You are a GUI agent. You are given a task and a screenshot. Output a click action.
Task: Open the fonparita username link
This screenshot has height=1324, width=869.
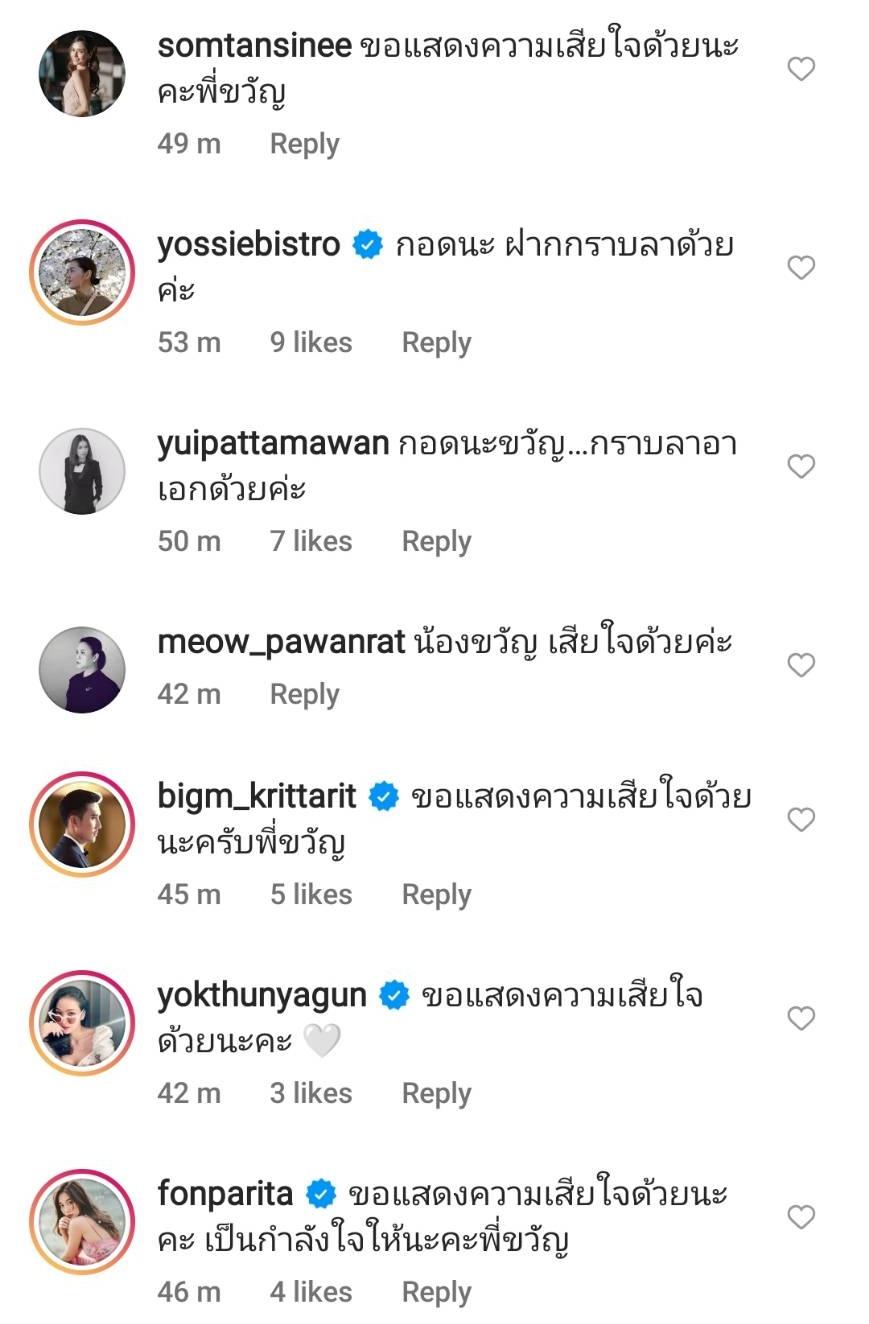click(x=225, y=1194)
